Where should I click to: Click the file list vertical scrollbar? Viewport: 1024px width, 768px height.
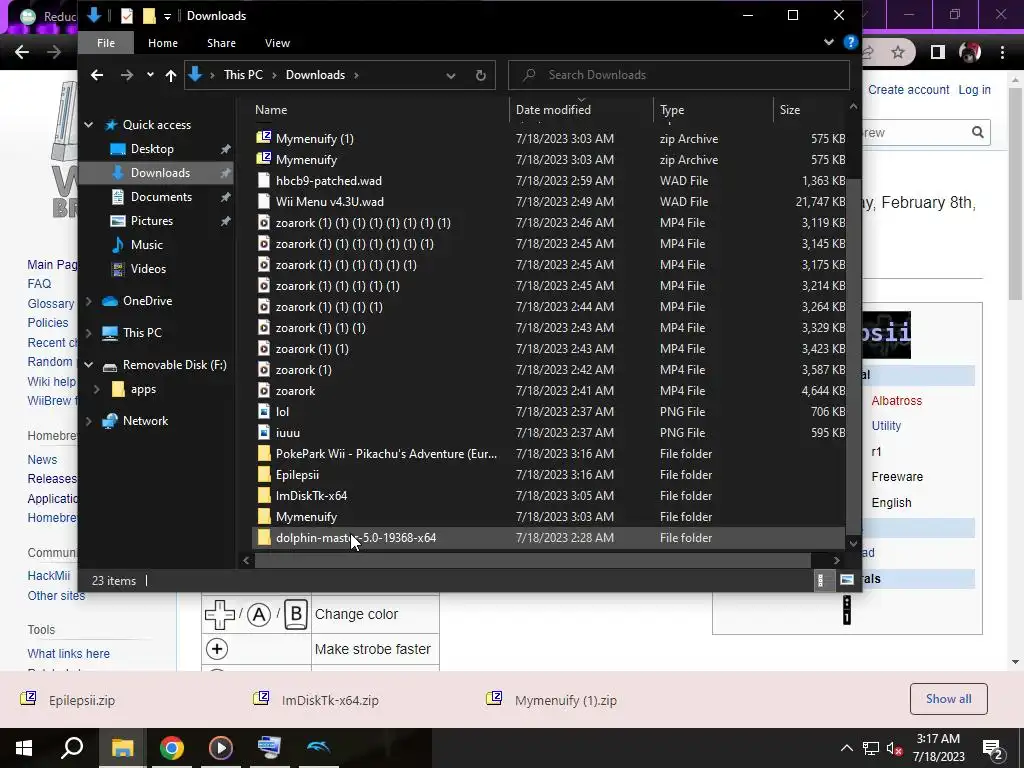pyautogui.click(x=853, y=356)
